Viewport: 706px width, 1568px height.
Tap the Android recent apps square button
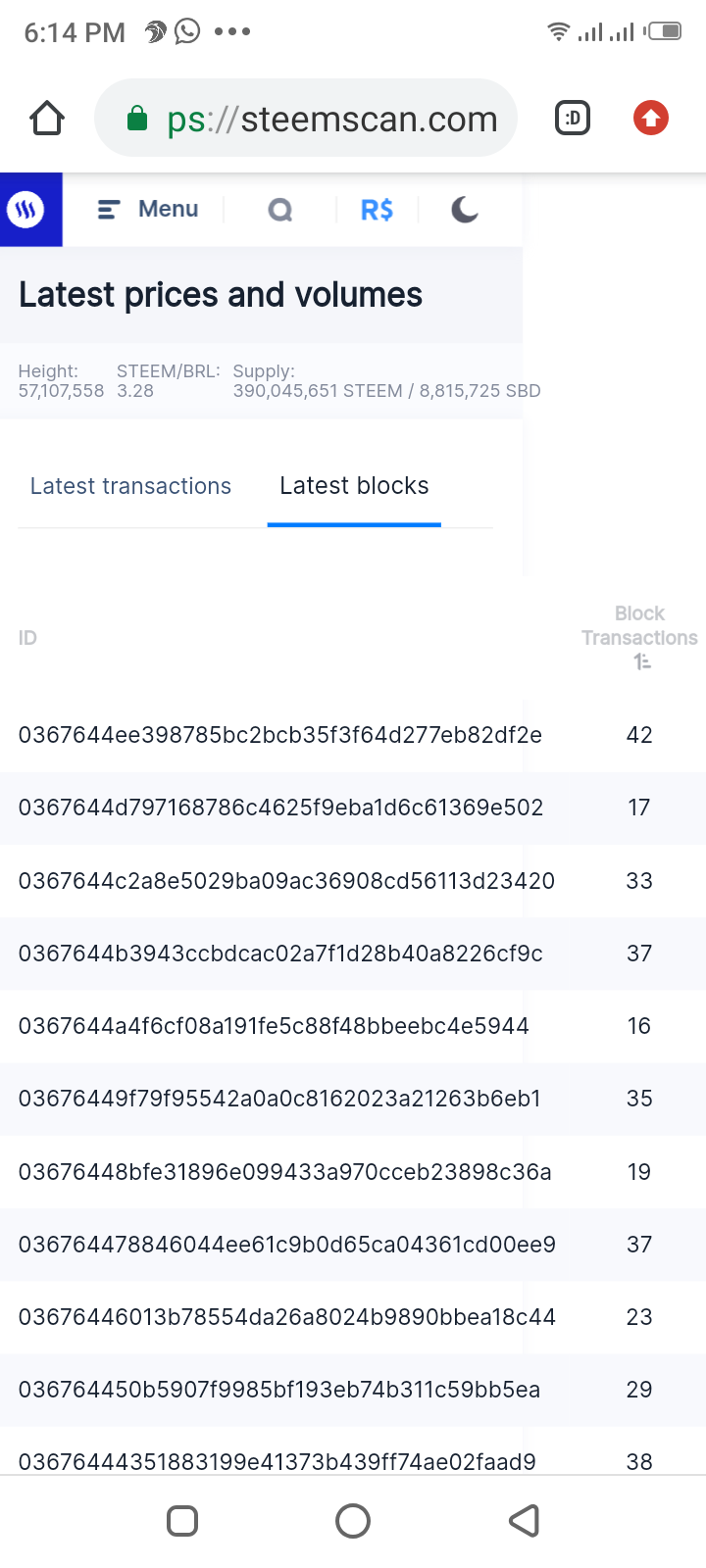click(x=182, y=1521)
